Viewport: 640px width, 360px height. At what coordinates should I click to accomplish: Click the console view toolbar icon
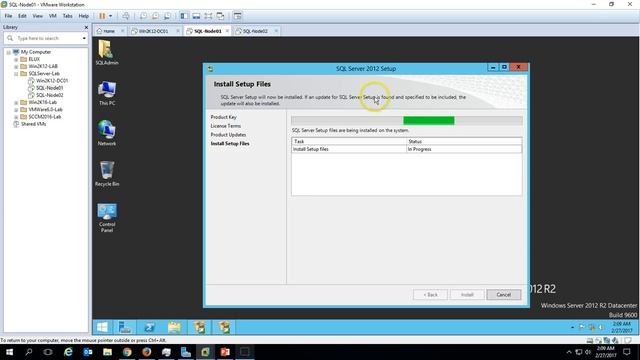coord(238,16)
